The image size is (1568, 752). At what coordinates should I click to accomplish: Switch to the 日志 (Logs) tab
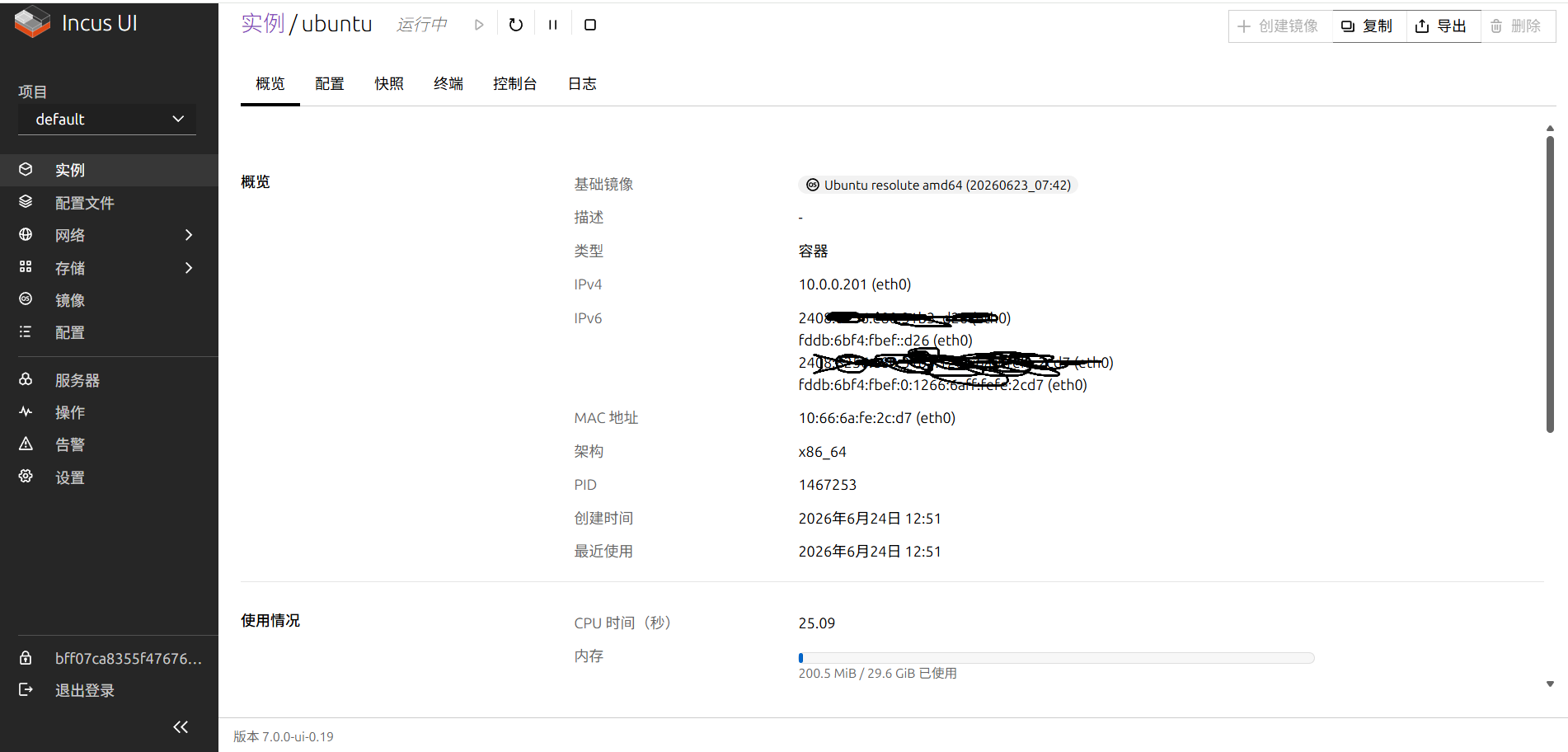pos(582,84)
